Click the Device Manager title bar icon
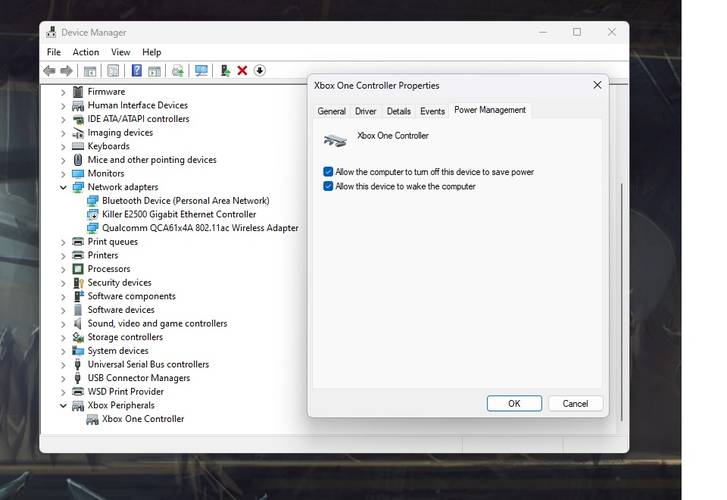The height and width of the screenshot is (500, 727). tap(51, 32)
